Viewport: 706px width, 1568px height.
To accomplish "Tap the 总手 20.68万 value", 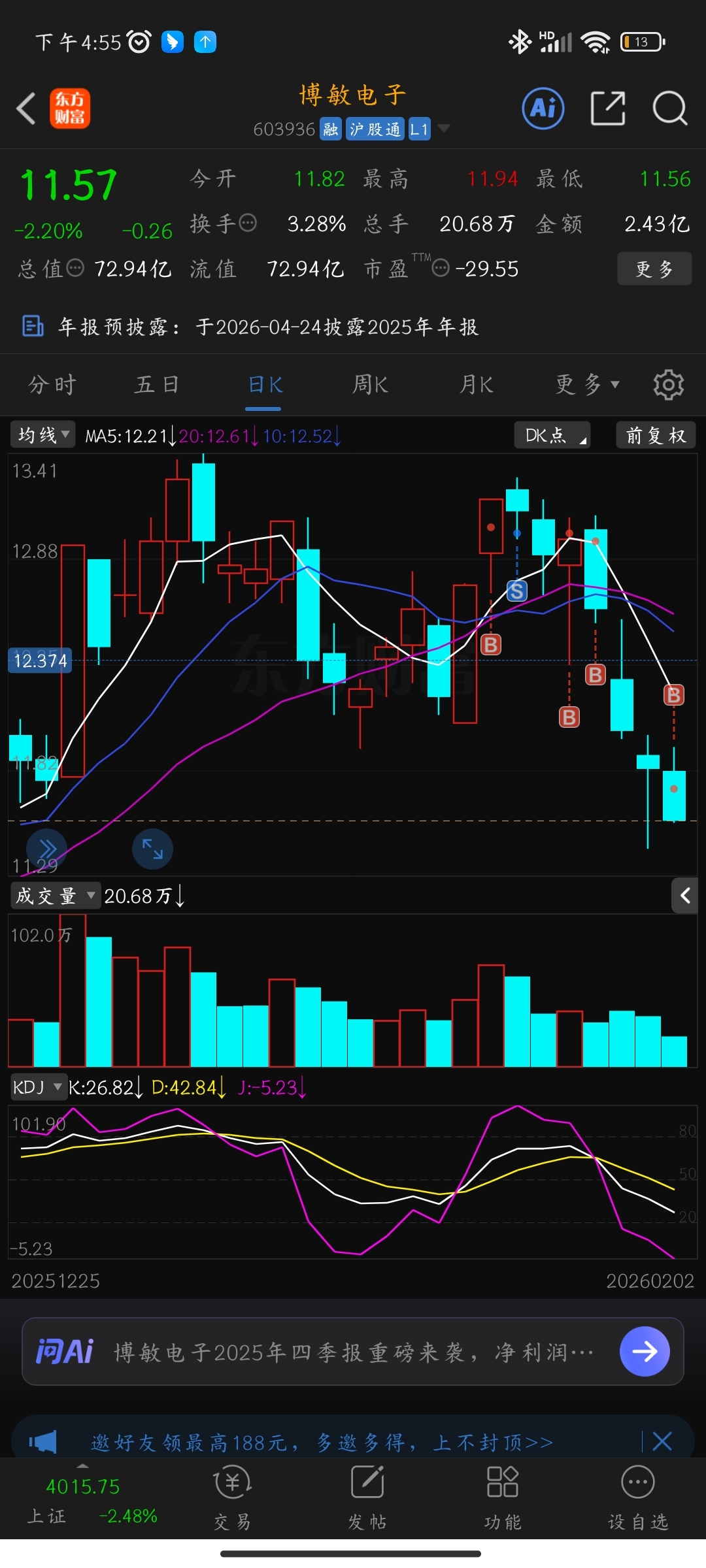I will tap(477, 224).
